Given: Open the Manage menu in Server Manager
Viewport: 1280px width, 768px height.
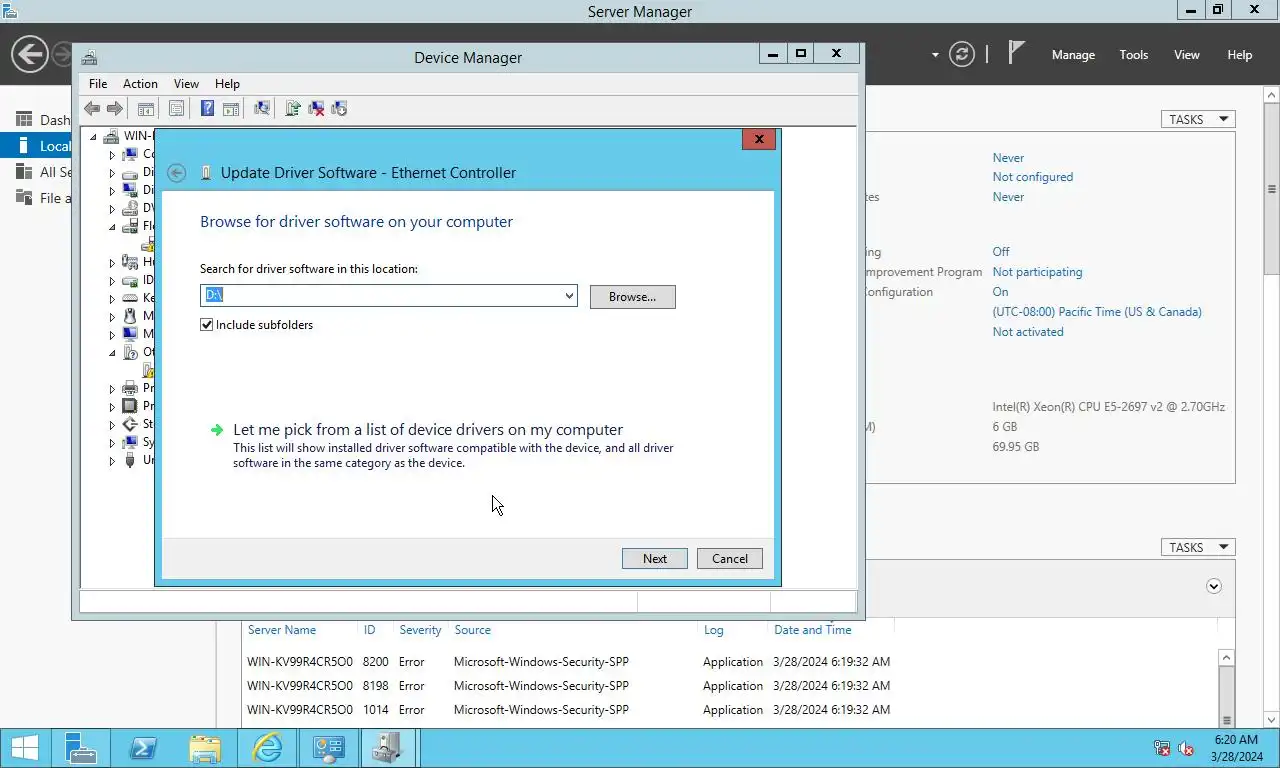Looking at the screenshot, I should click(x=1073, y=55).
